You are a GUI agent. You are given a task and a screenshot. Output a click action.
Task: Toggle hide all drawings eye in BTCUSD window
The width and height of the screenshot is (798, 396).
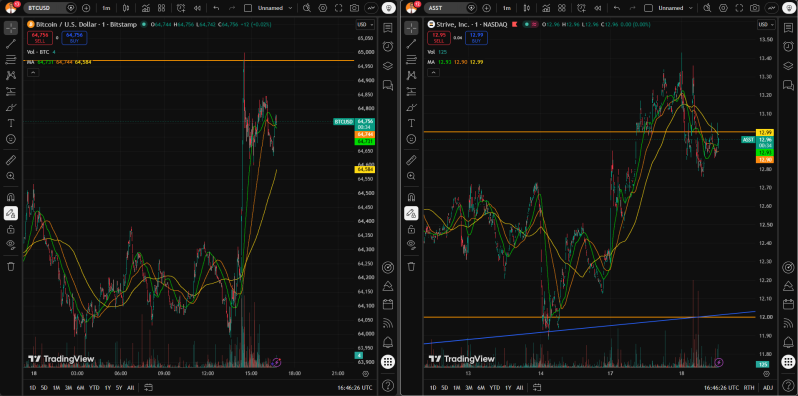pyautogui.click(x=11, y=245)
